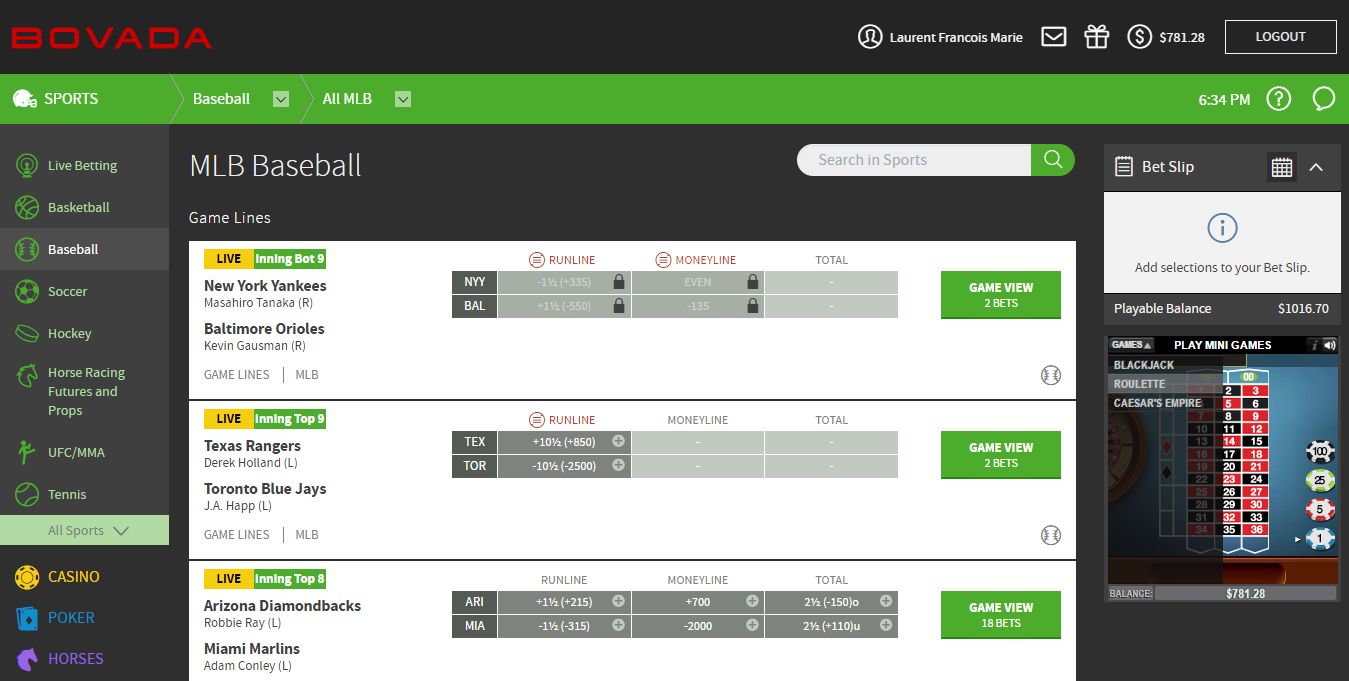The width and height of the screenshot is (1349, 681).
Task: Click Game View 18 Bets for Diamondbacks game
Action: [x=1001, y=615]
